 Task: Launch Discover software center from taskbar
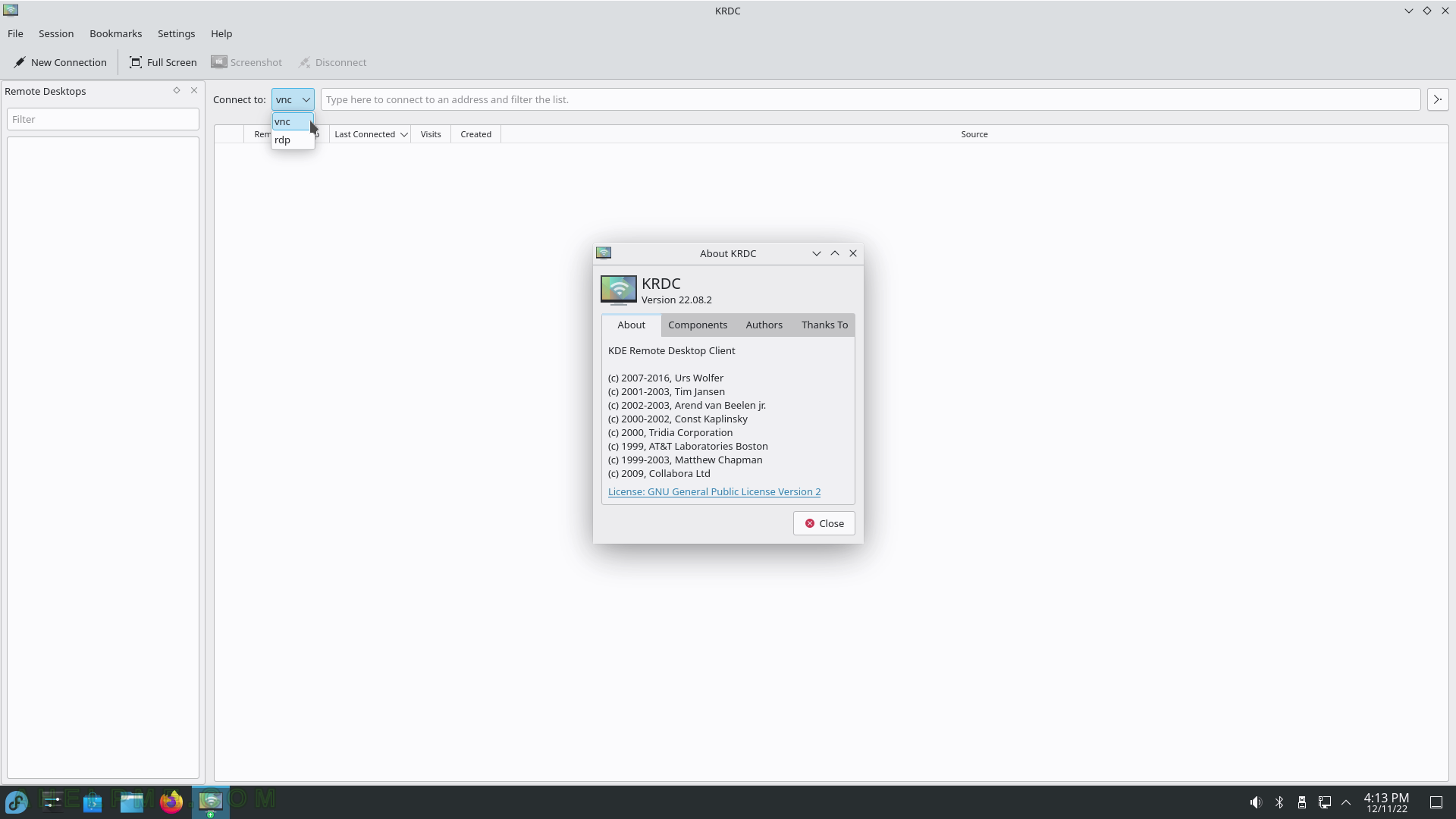coord(93,802)
